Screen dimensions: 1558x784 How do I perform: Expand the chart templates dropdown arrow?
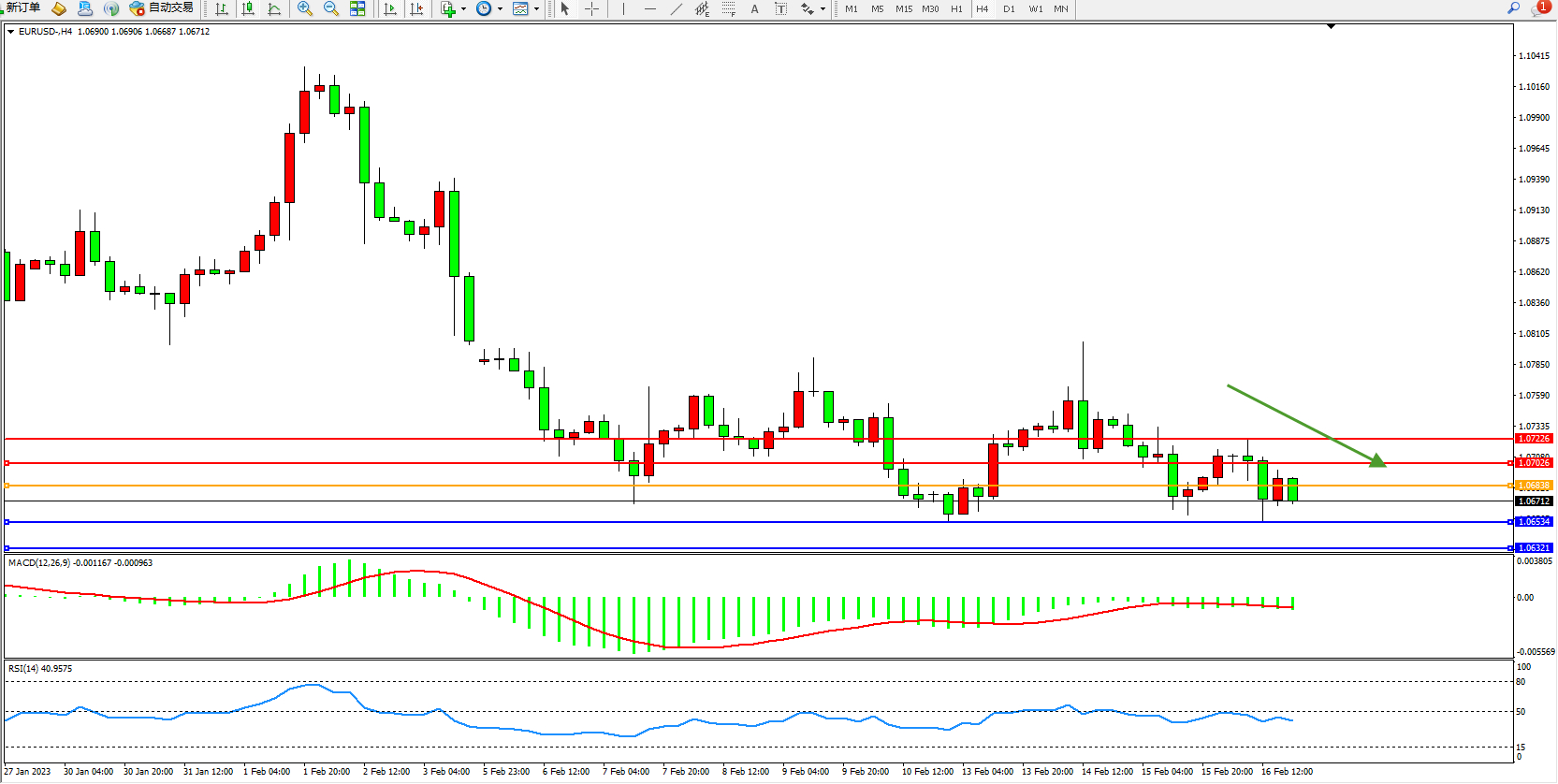click(536, 9)
